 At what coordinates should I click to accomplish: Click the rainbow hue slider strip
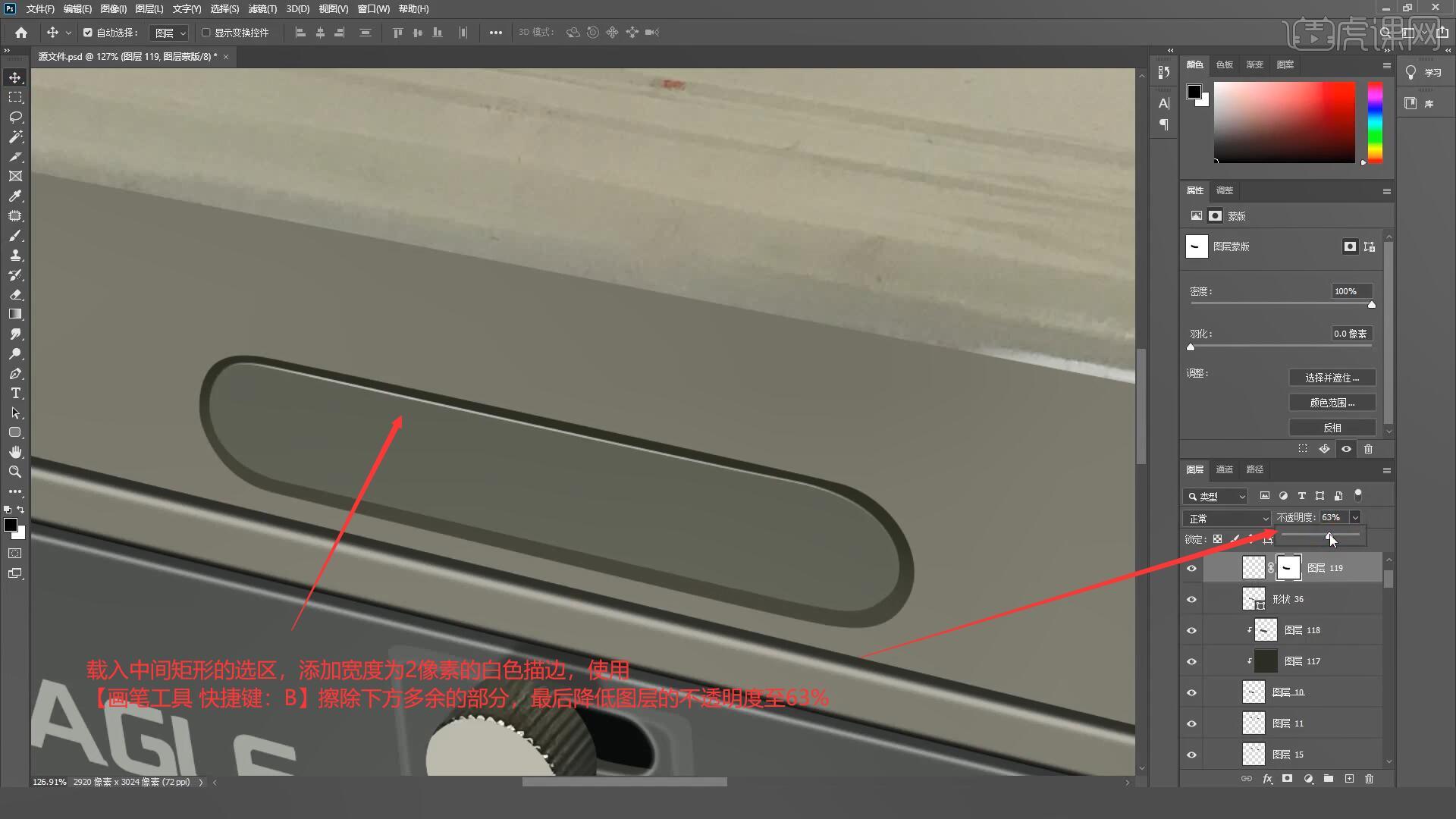click(1375, 121)
